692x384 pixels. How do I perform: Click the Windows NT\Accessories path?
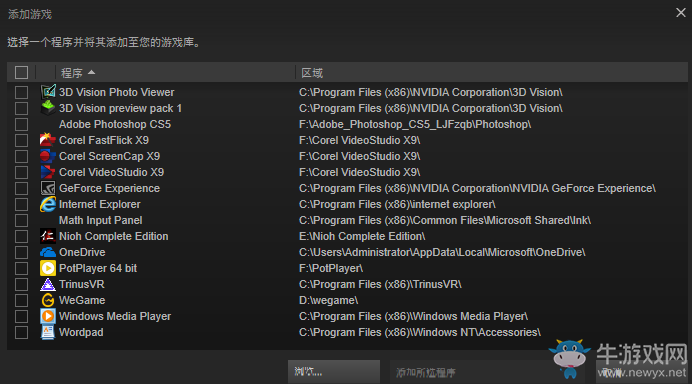[x=420, y=332]
